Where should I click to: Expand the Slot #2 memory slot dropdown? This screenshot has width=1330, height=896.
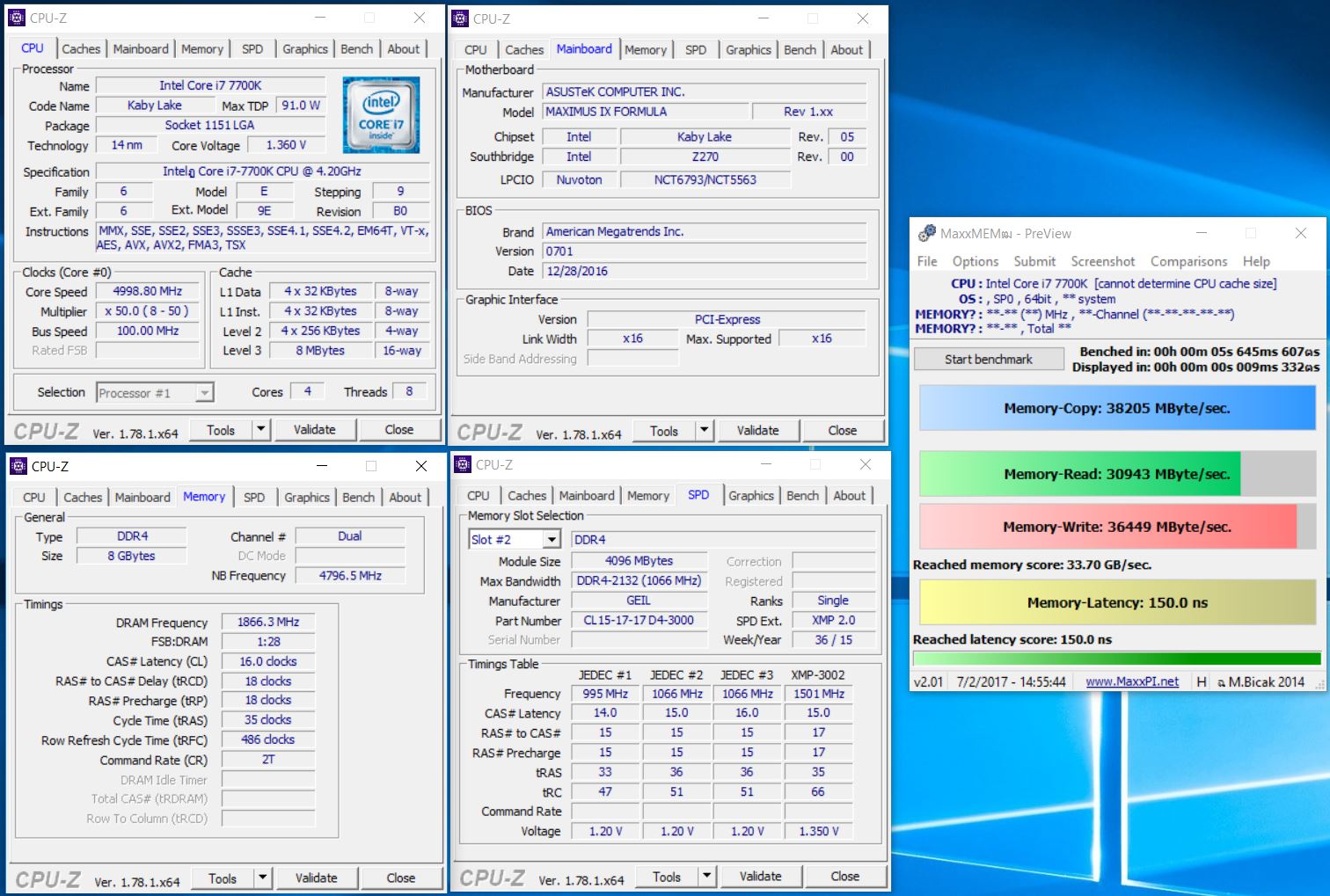click(552, 539)
